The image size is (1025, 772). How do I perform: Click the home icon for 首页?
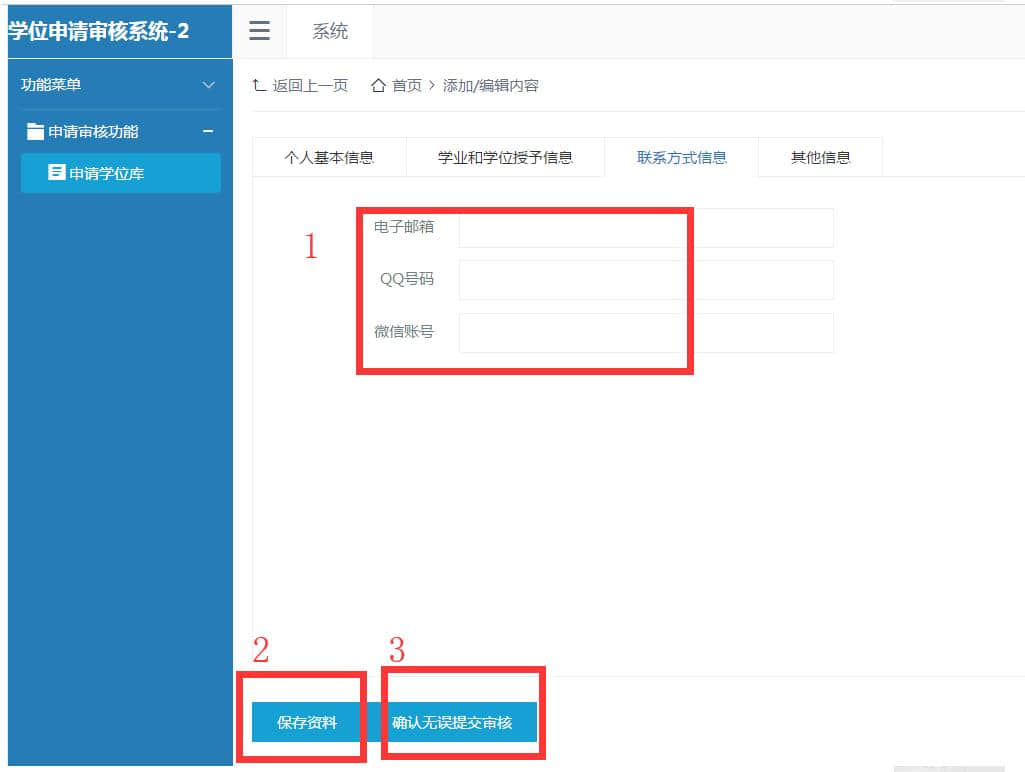click(x=378, y=86)
